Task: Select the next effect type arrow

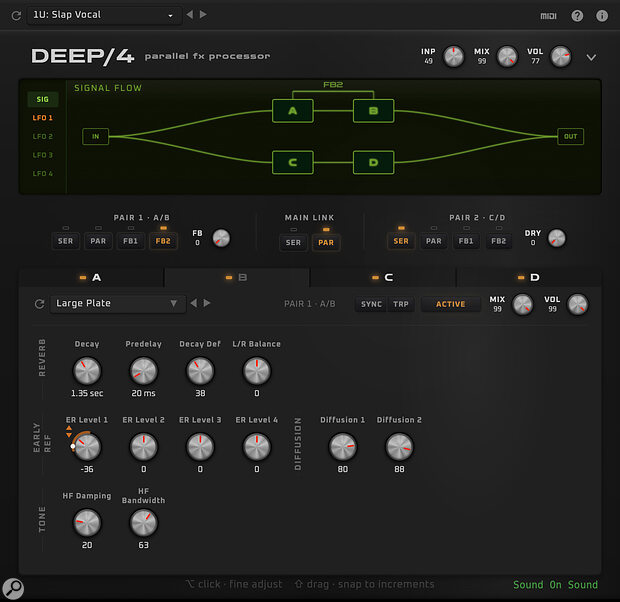Action: [x=207, y=303]
